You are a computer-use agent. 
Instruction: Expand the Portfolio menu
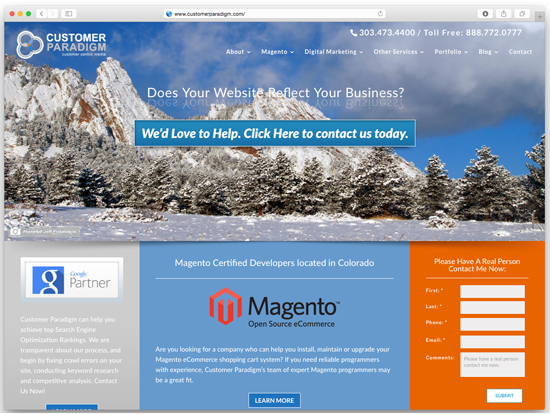(x=451, y=52)
